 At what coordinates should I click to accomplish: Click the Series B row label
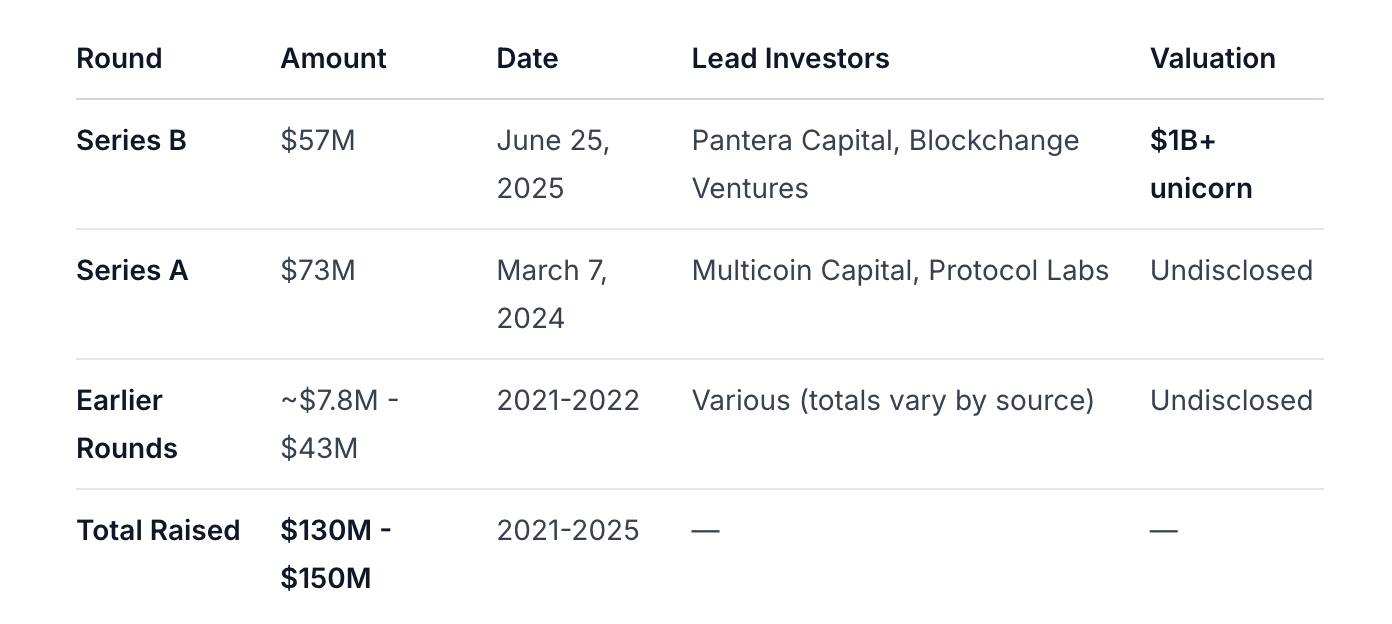[x=131, y=141]
